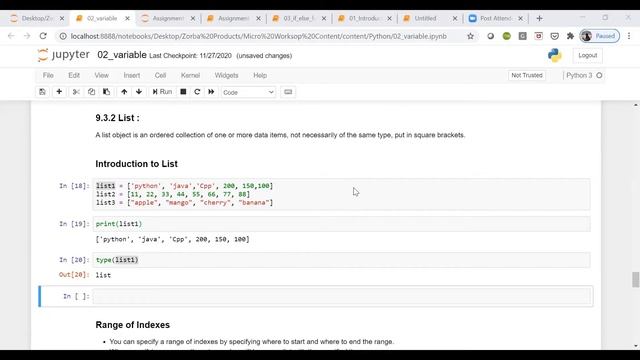Click the empty code cell input

point(342,296)
